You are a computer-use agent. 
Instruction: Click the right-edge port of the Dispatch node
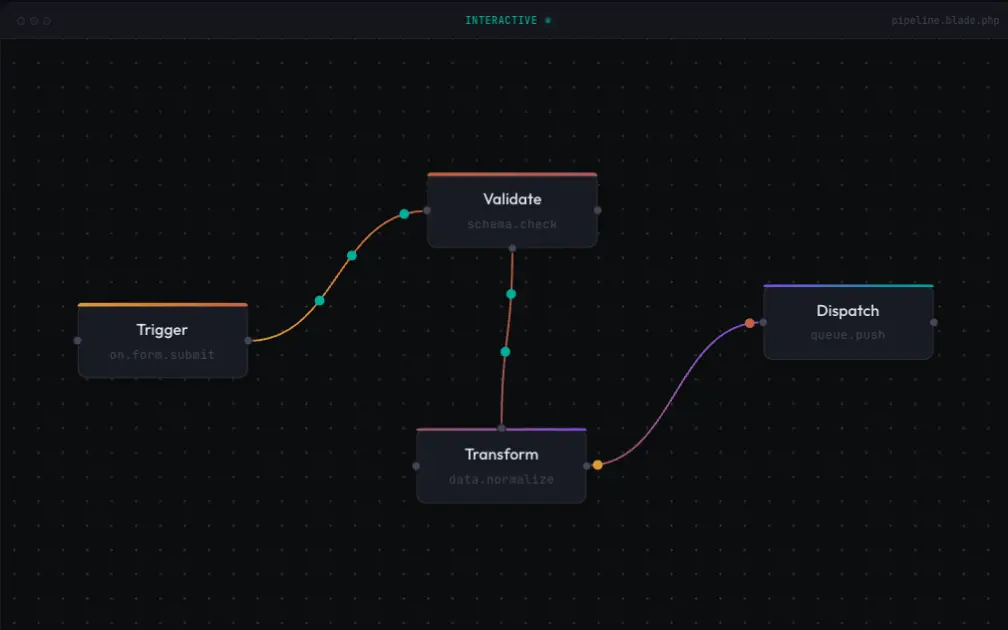(x=933, y=322)
